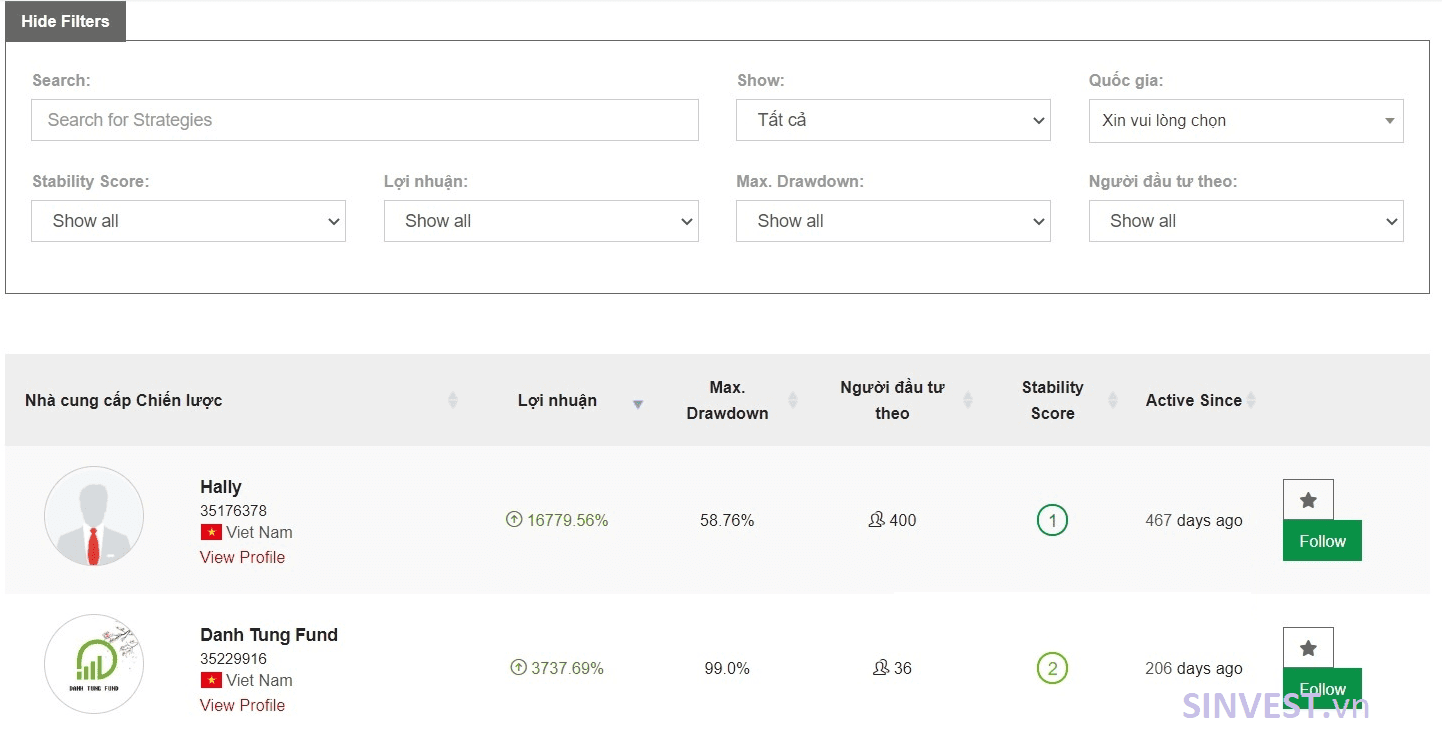Sort by Người đầu tư theo column
1443x739 pixels.
click(968, 400)
